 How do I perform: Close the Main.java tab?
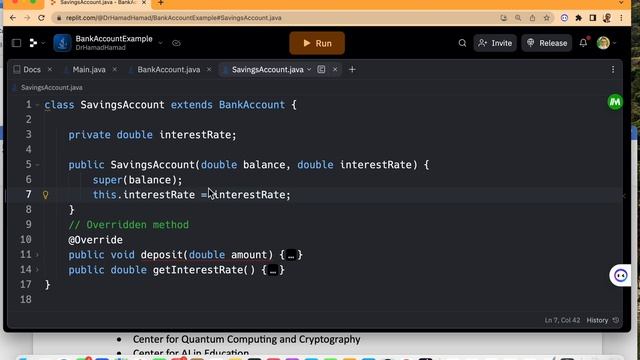pos(115,69)
